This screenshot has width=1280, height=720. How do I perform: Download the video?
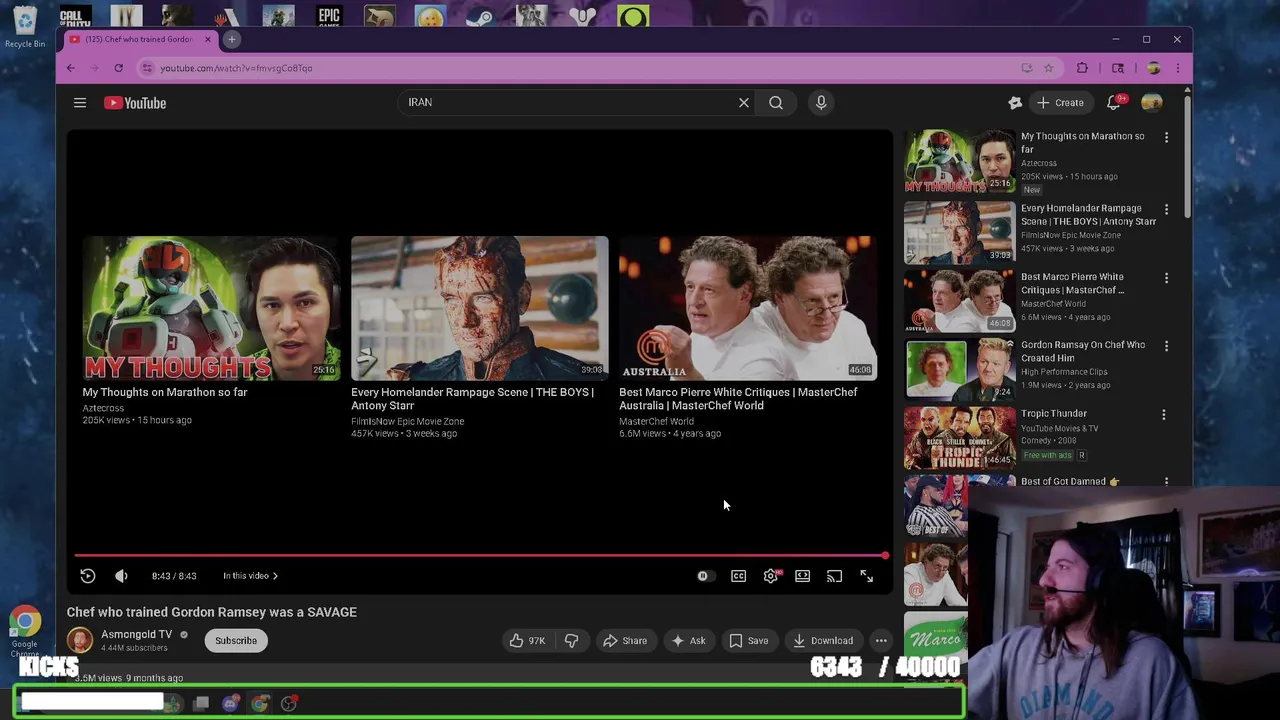[x=822, y=641]
